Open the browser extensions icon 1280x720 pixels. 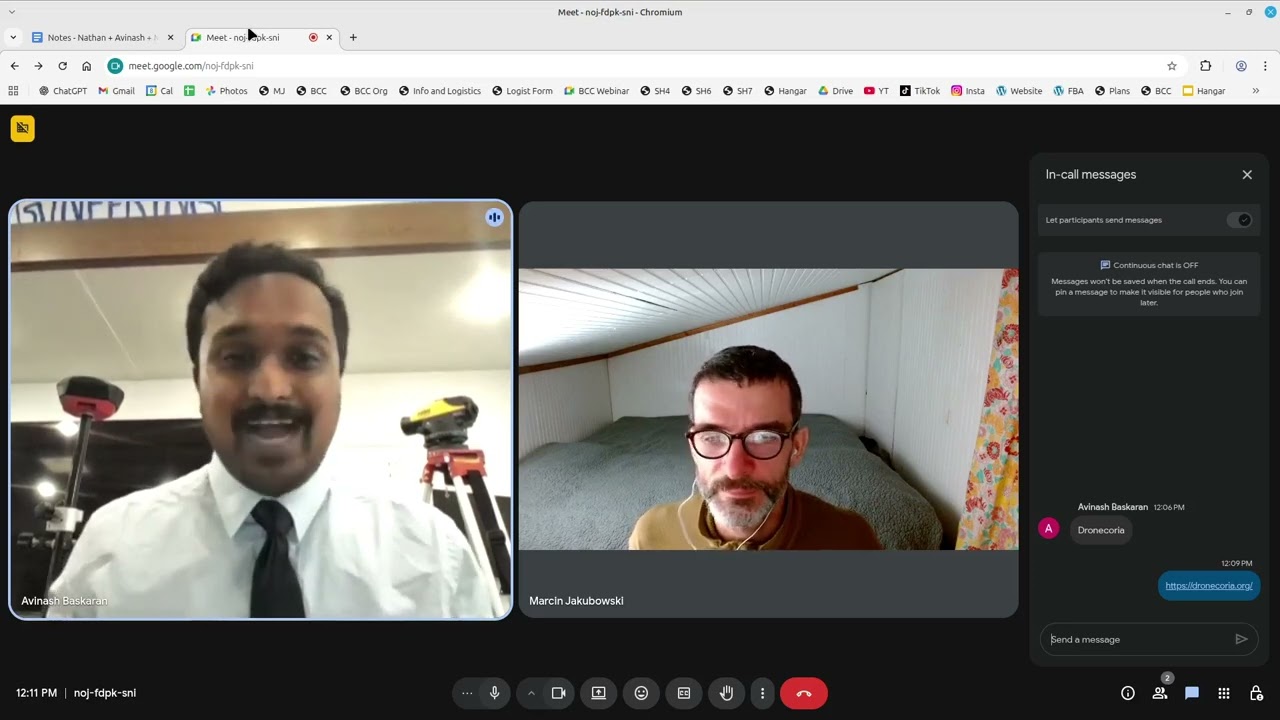pos(1206,66)
